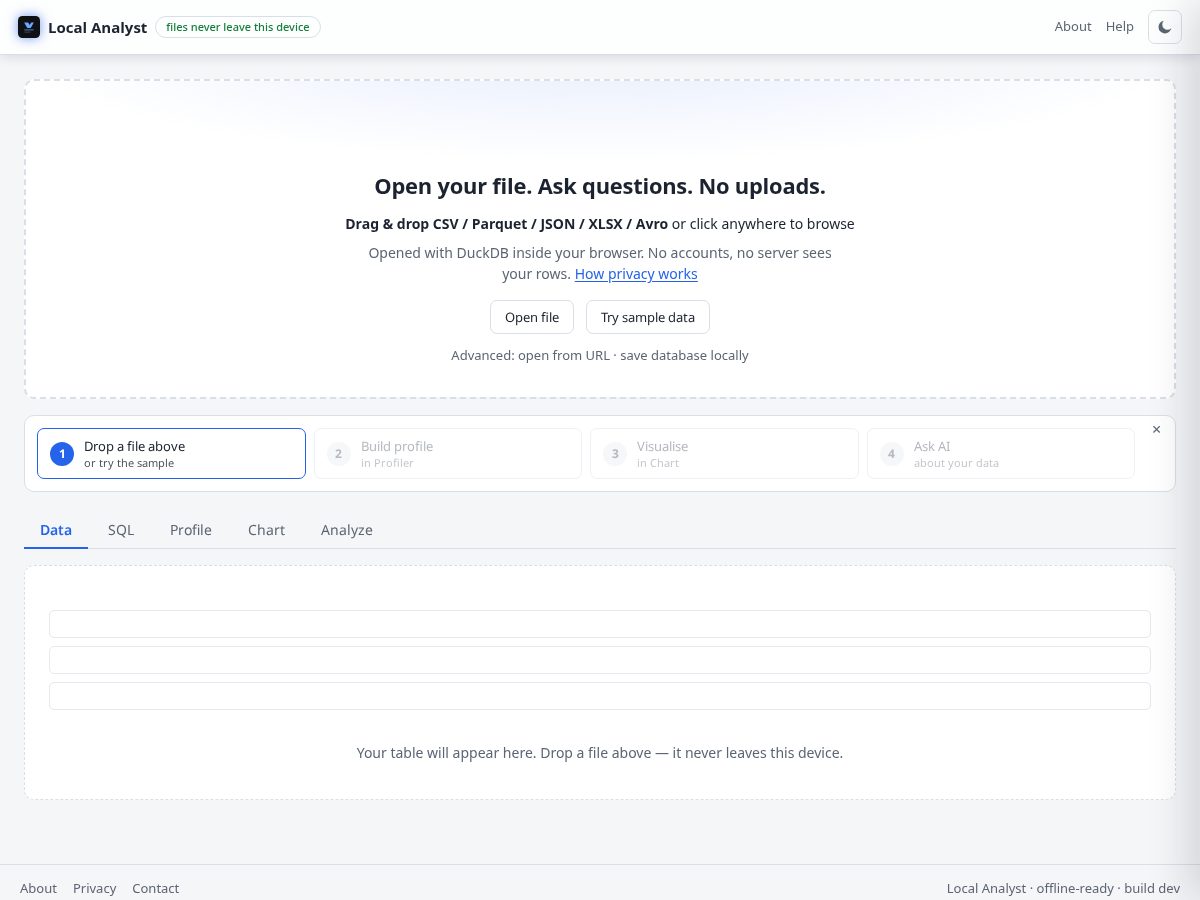Click the footer About link
Screen dimensions: 1200x900
pyautogui.click(x=38, y=888)
